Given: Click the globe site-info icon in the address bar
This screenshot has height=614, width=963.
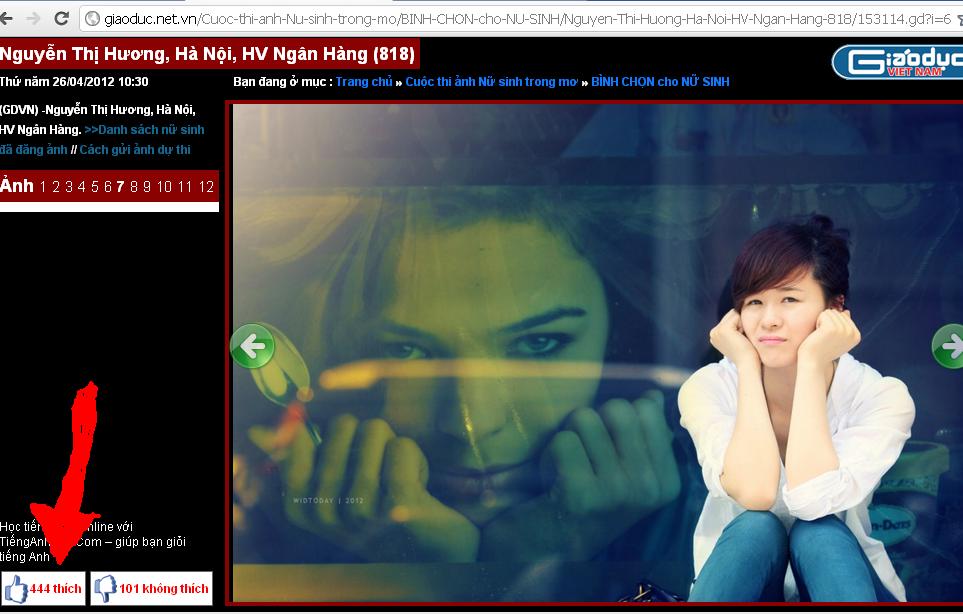Looking at the screenshot, I should pos(92,19).
